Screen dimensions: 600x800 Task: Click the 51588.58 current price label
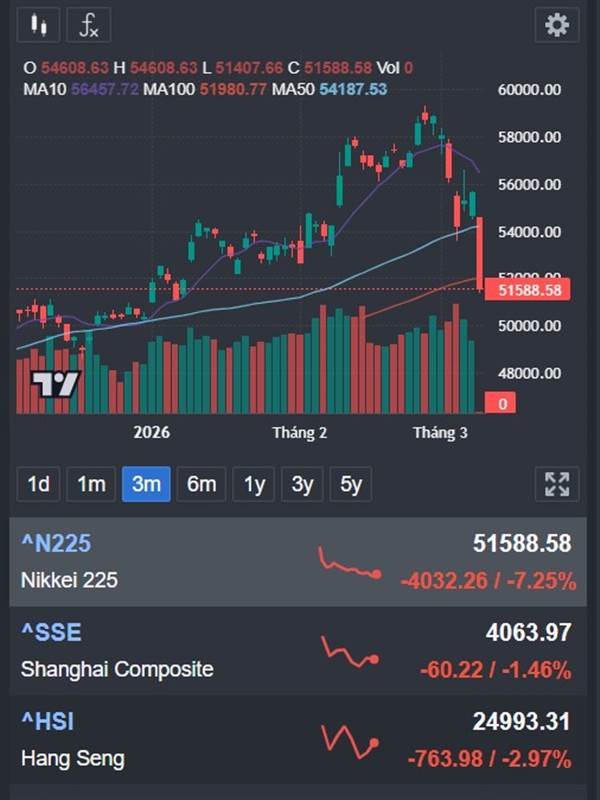529,290
